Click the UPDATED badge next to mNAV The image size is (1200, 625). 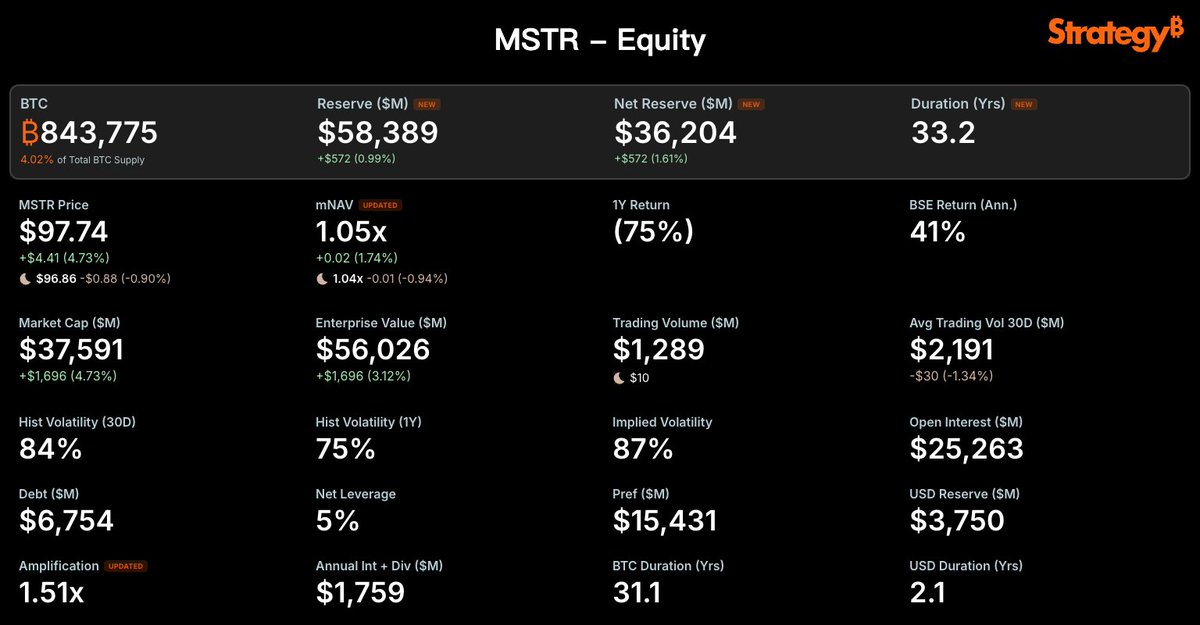click(380, 205)
